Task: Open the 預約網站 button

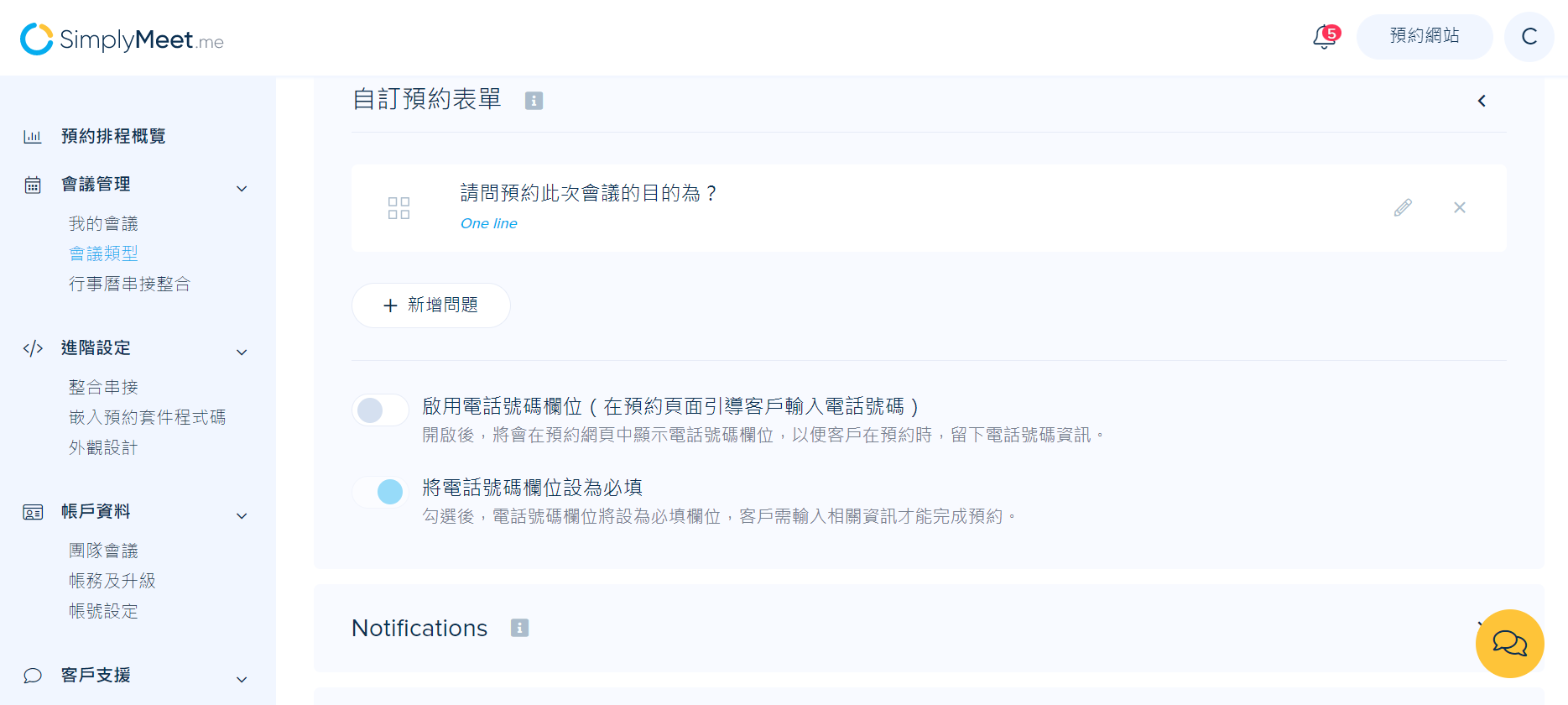Action: pyautogui.click(x=1425, y=36)
